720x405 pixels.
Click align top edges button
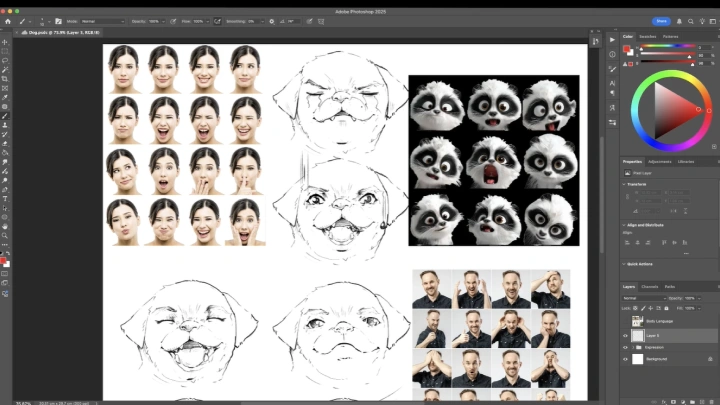(x=664, y=242)
